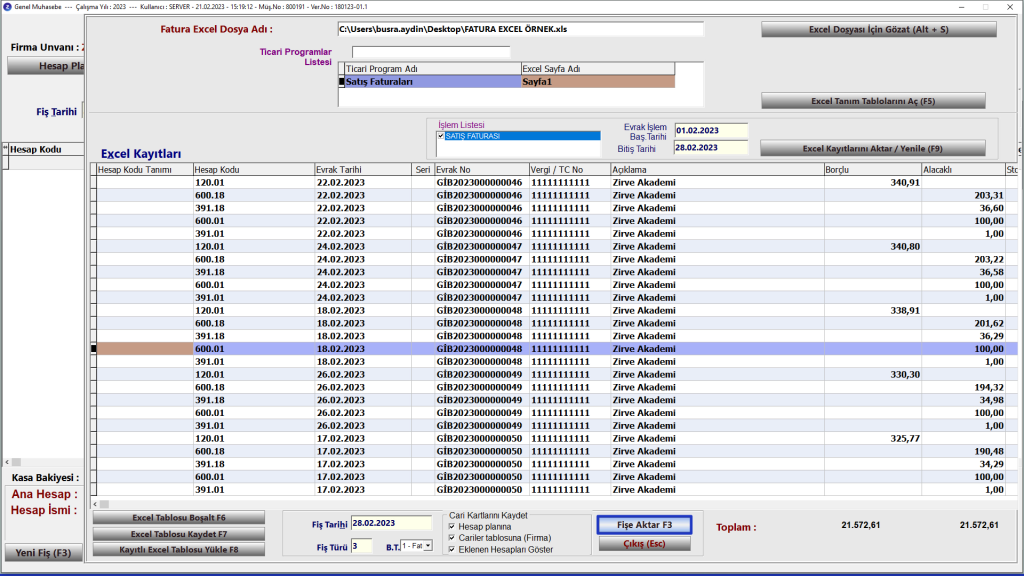Uncheck Cariler tablosuna (Firma) option
This screenshot has width=1024, height=576.
click(x=453, y=538)
